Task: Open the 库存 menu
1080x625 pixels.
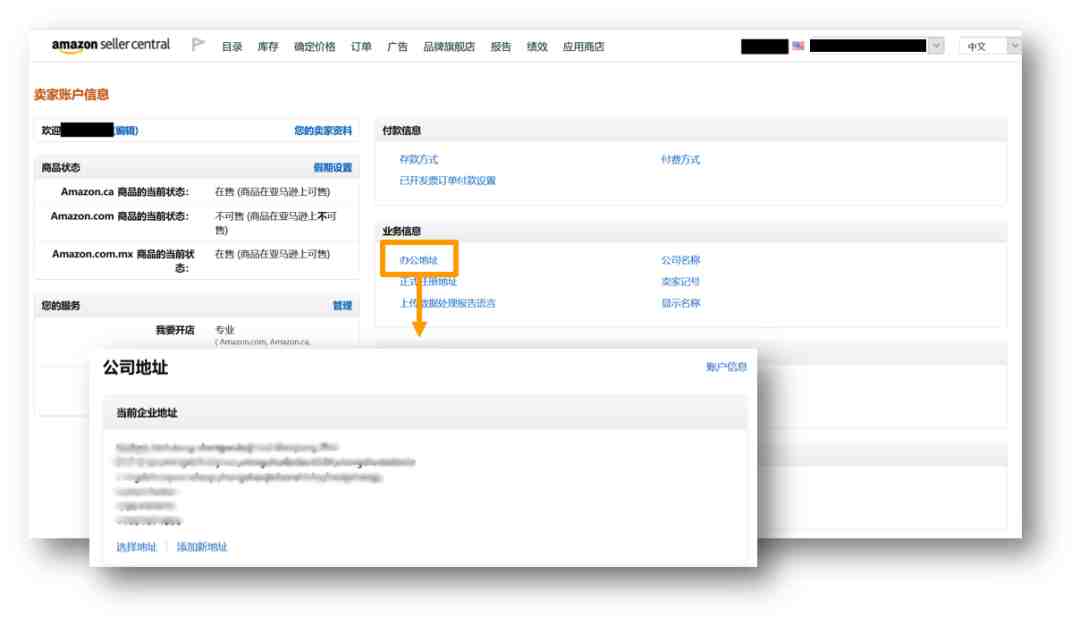Action: click(268, 47)
